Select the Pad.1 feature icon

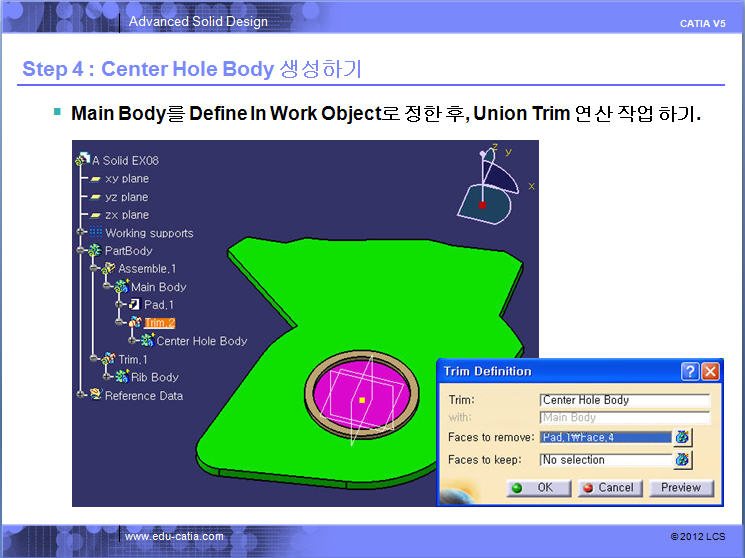(134, 305)
